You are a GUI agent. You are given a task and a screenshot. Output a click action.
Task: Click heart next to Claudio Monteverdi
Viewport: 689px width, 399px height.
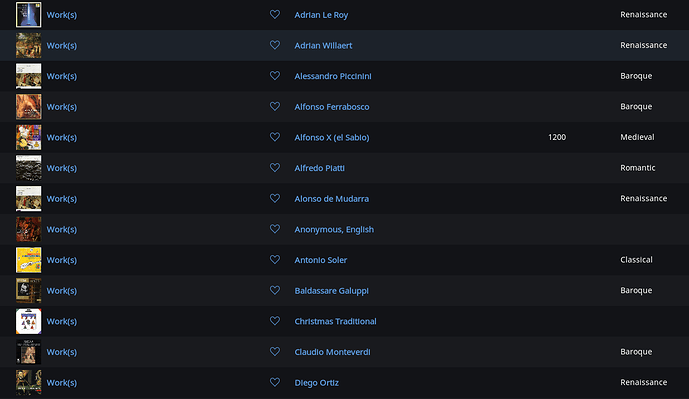pyautogui.click(x=275, y=352)
